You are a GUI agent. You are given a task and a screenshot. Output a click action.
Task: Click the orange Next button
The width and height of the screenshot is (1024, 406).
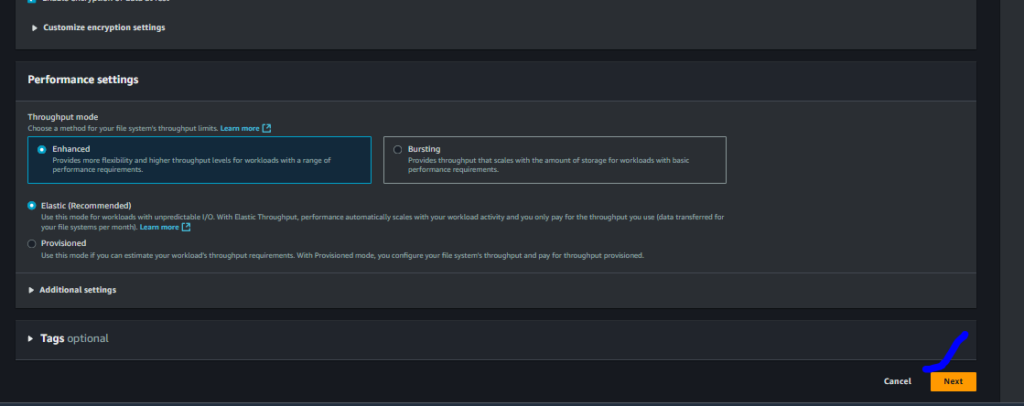[x=953, y=381]
